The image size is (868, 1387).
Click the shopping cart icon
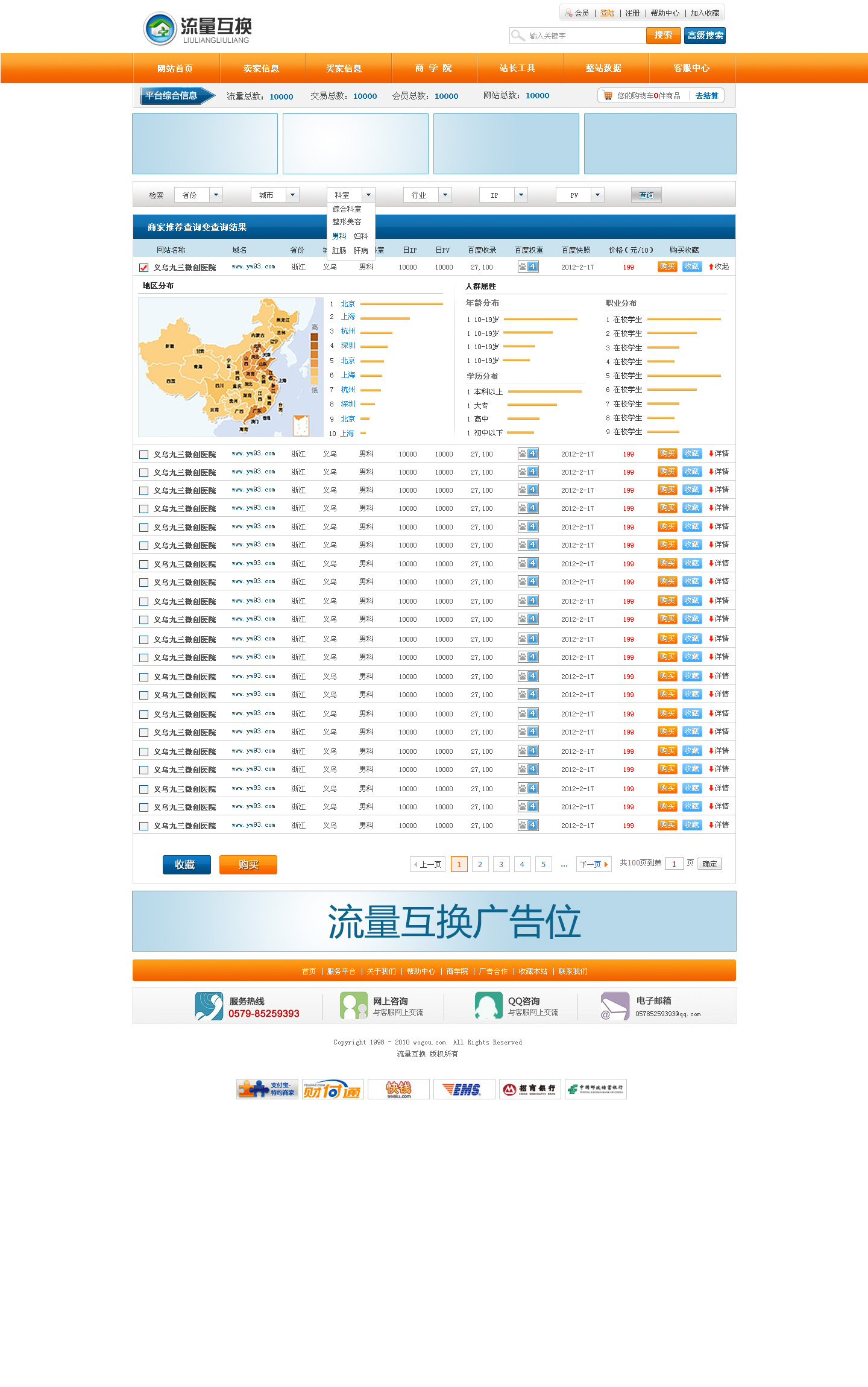pyautogui.click(x=608, y=96)
